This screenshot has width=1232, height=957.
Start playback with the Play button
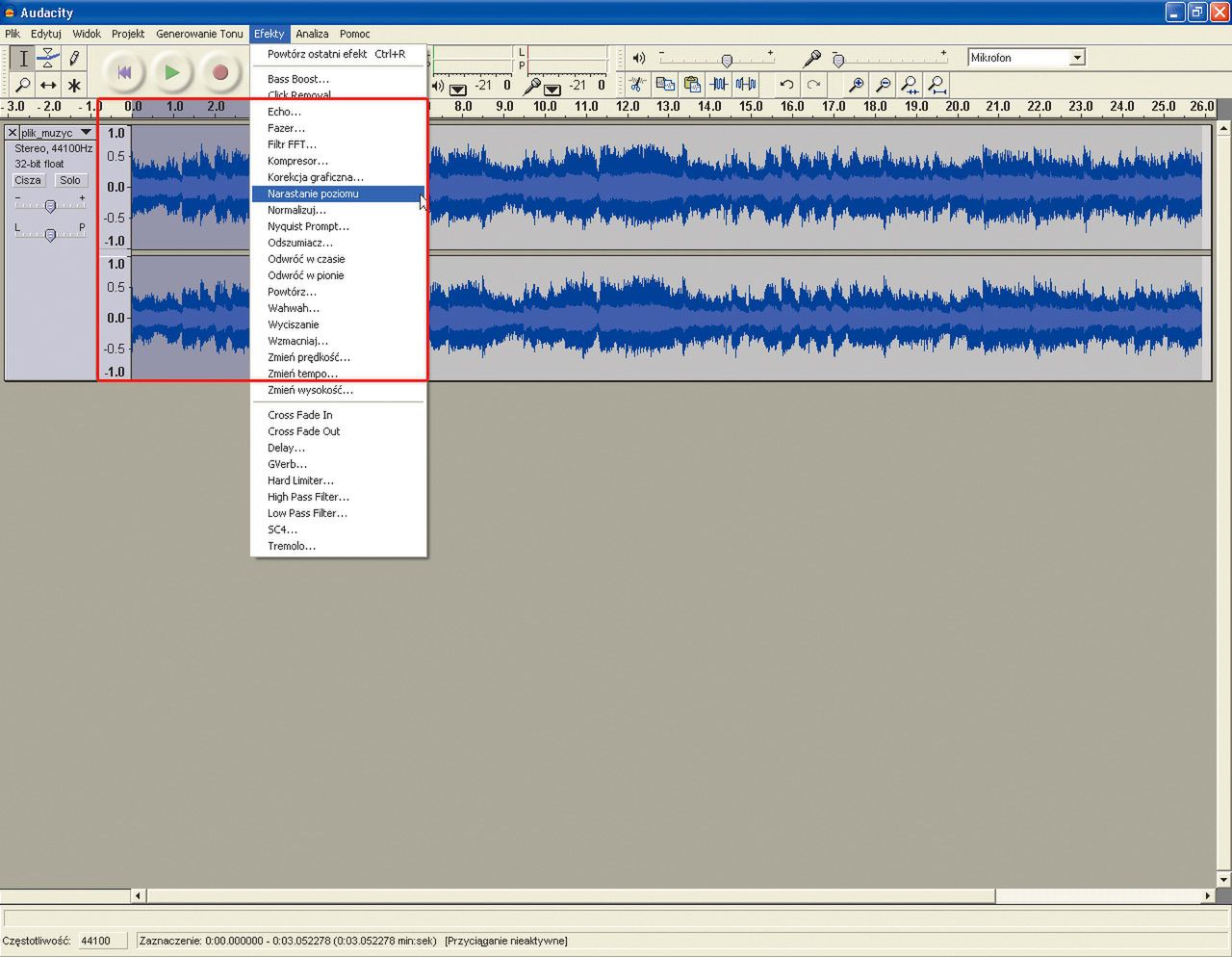171,72
